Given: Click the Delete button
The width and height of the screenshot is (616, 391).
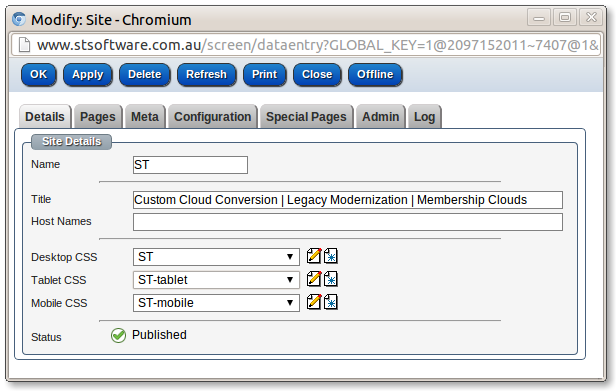Looking at the screenshot, I should pos(145,75).
